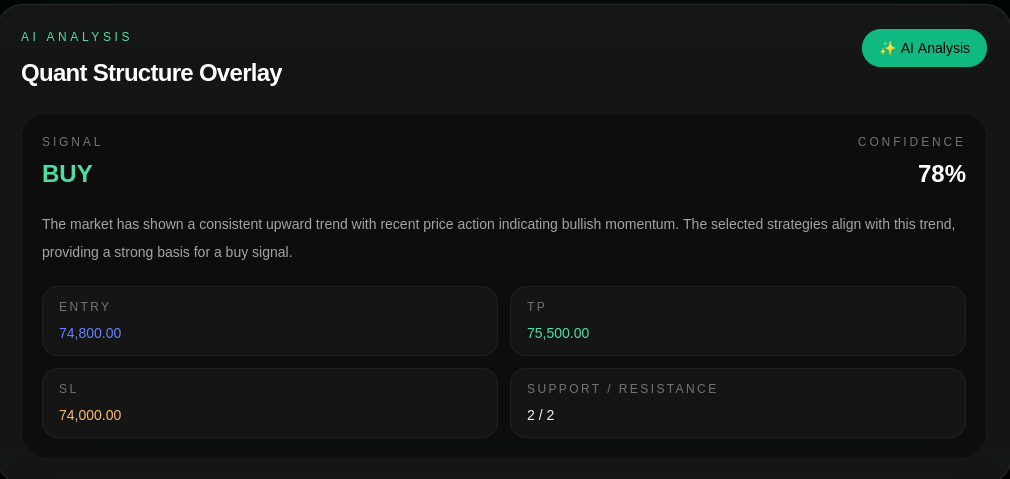Click the 2 / 2 support resistance count

pos(540,415)
